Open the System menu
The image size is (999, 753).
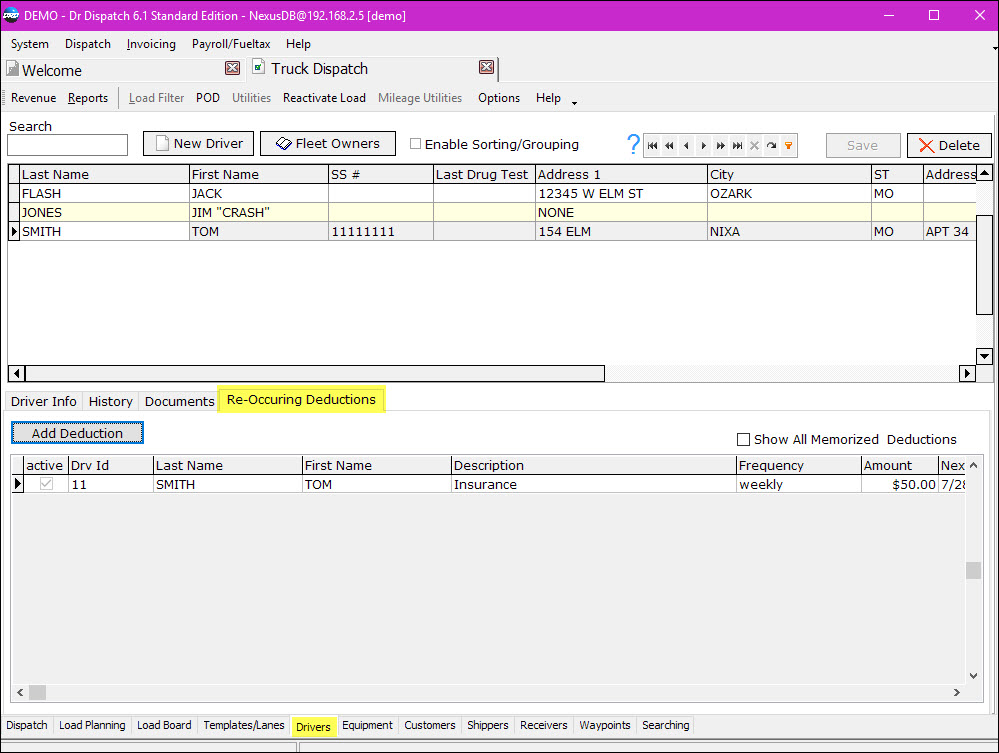point(29,44)
